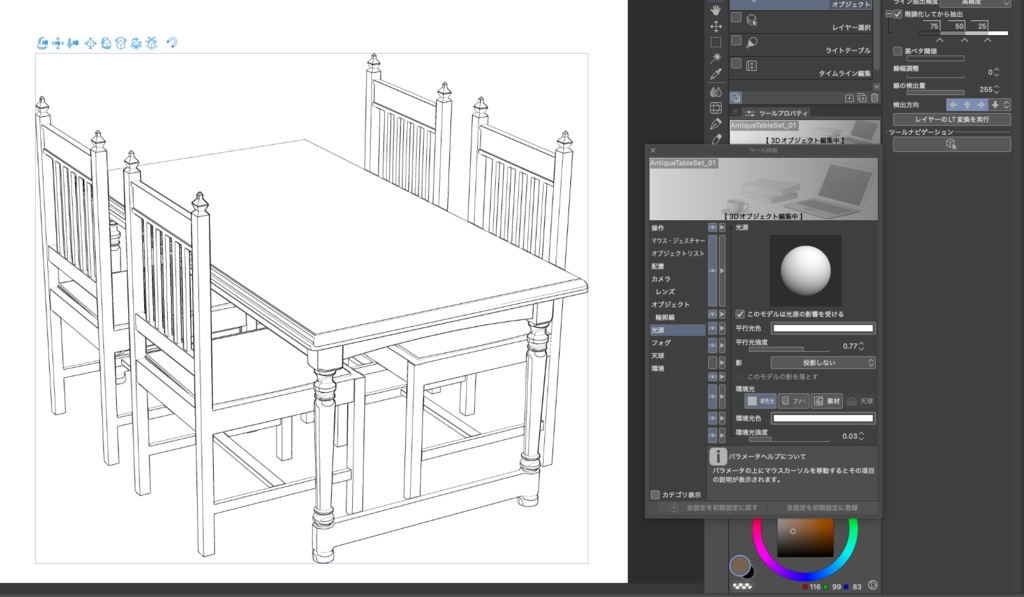1024x597 pixels.
Task: Select the grid mesh tool icon
Action: [x=716, y=108]
